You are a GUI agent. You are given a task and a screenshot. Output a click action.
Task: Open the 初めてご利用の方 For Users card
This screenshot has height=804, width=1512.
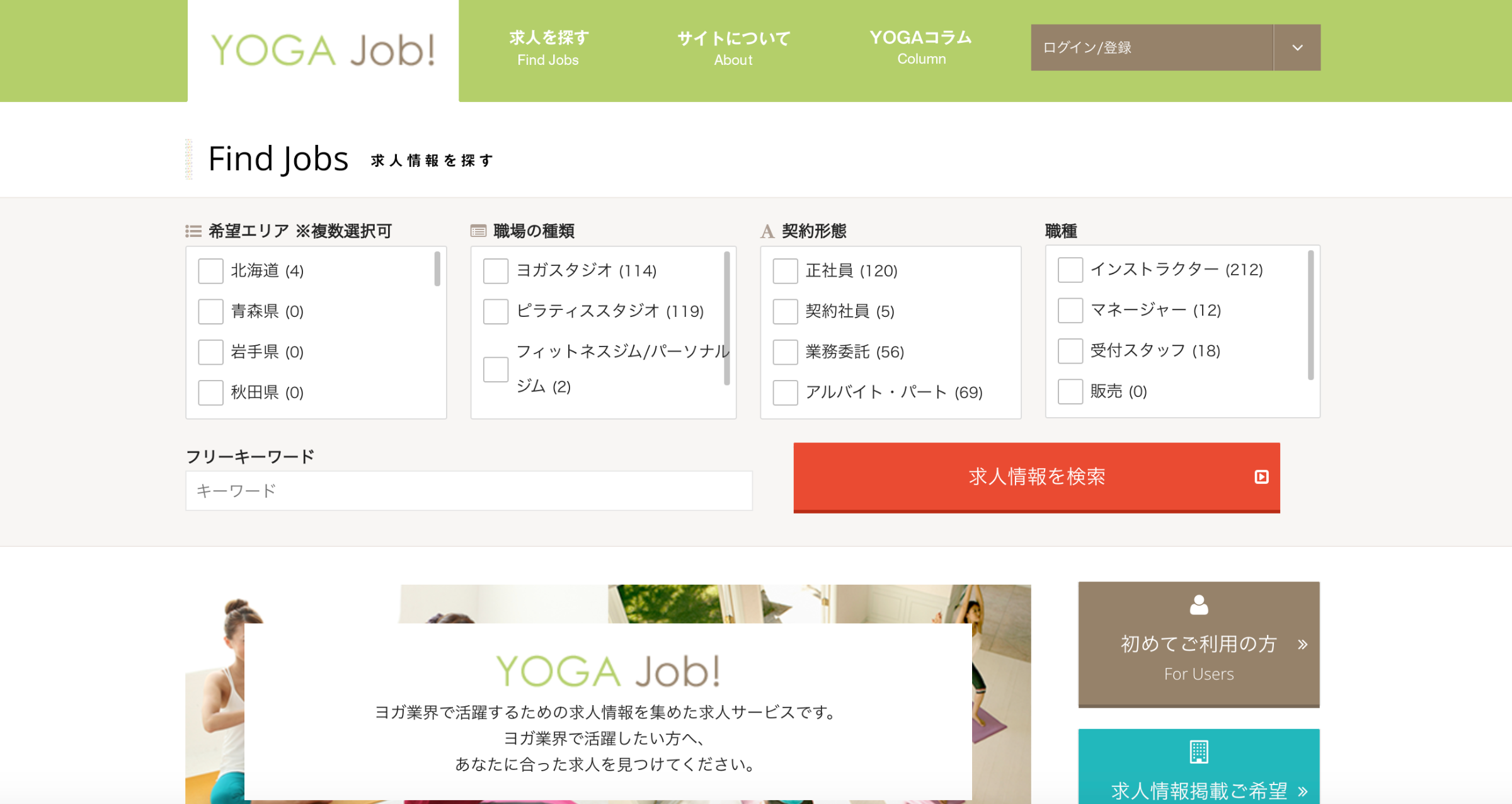[x=1199, y=645]
